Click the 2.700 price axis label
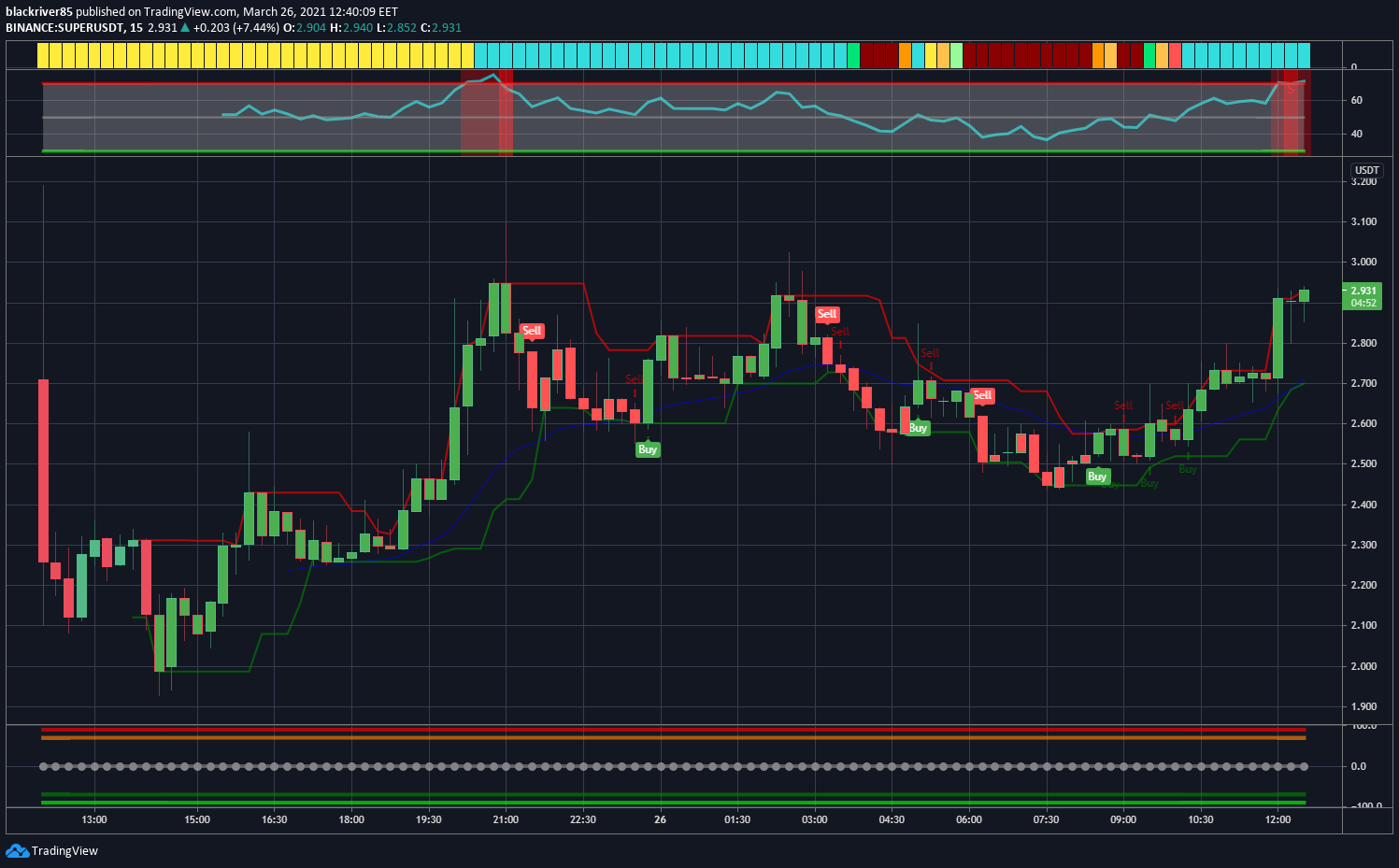 pyautogui.click(x=1363, y=383)
